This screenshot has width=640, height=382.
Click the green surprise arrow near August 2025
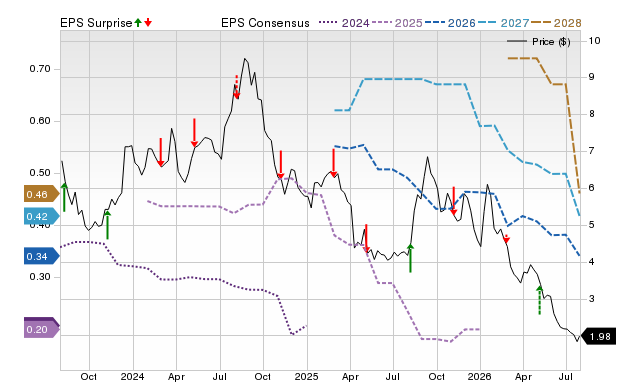(411, 258)
